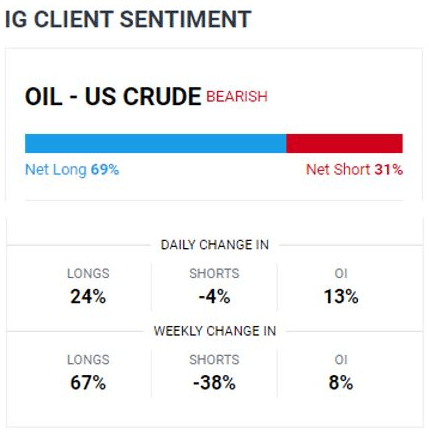Screen dimensions: 429x435
Task: Click the daily LONGS column label
Action: pyautogui.click(x=88, y=273)
